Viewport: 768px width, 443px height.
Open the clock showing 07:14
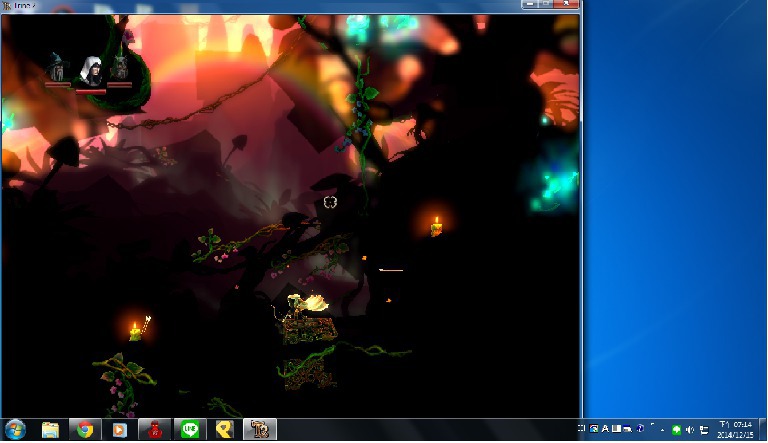pos(735,430)
